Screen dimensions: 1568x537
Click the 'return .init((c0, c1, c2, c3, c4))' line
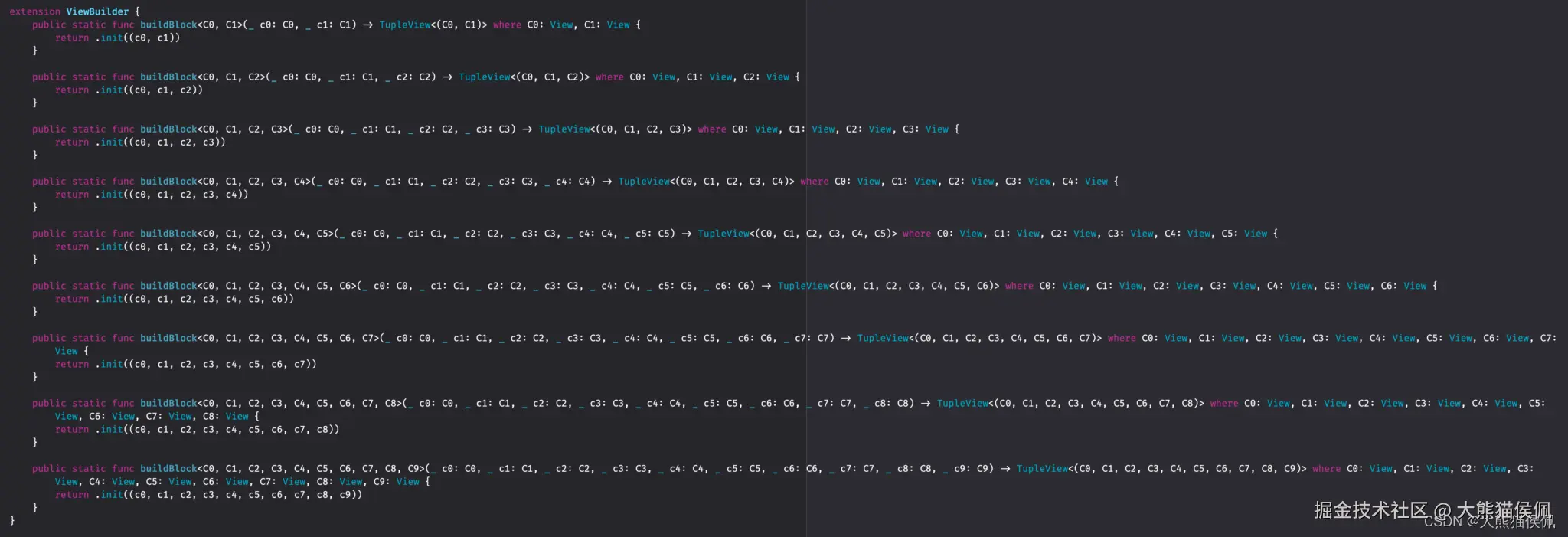[152, 194]
